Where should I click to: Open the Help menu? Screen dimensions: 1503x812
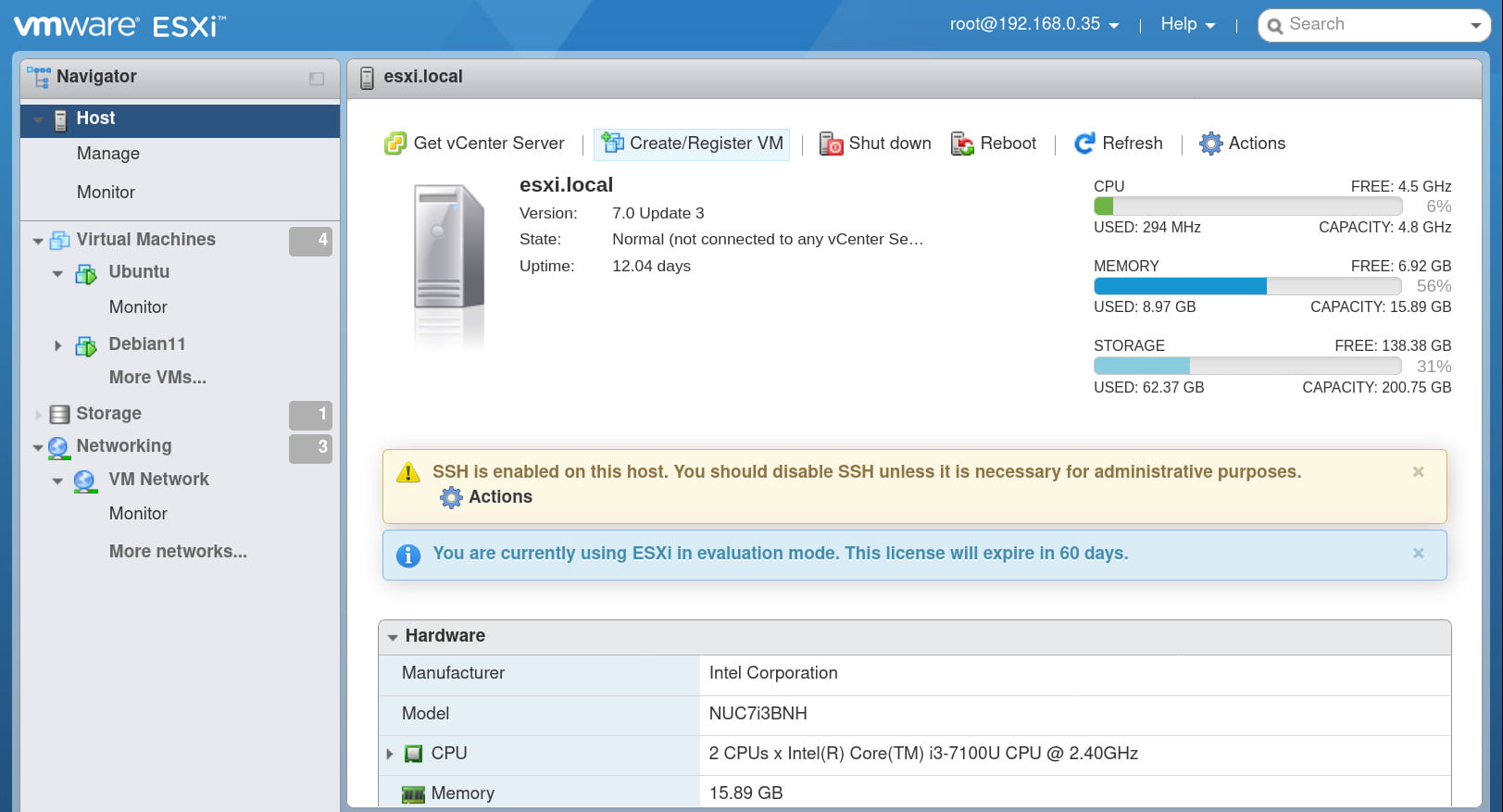click(x=1187, y=24)
